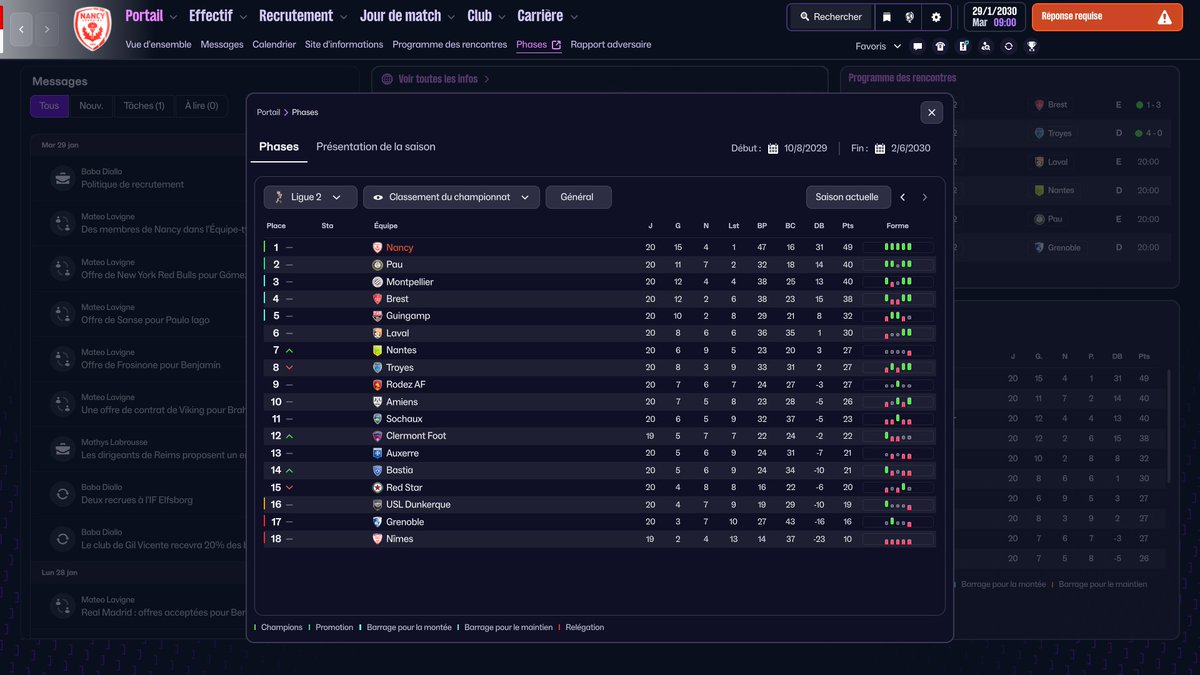The height and width of the screenshot is (675, 1200).
Task: Open Red Star club badge in table
Action: [x=377, y=487]
